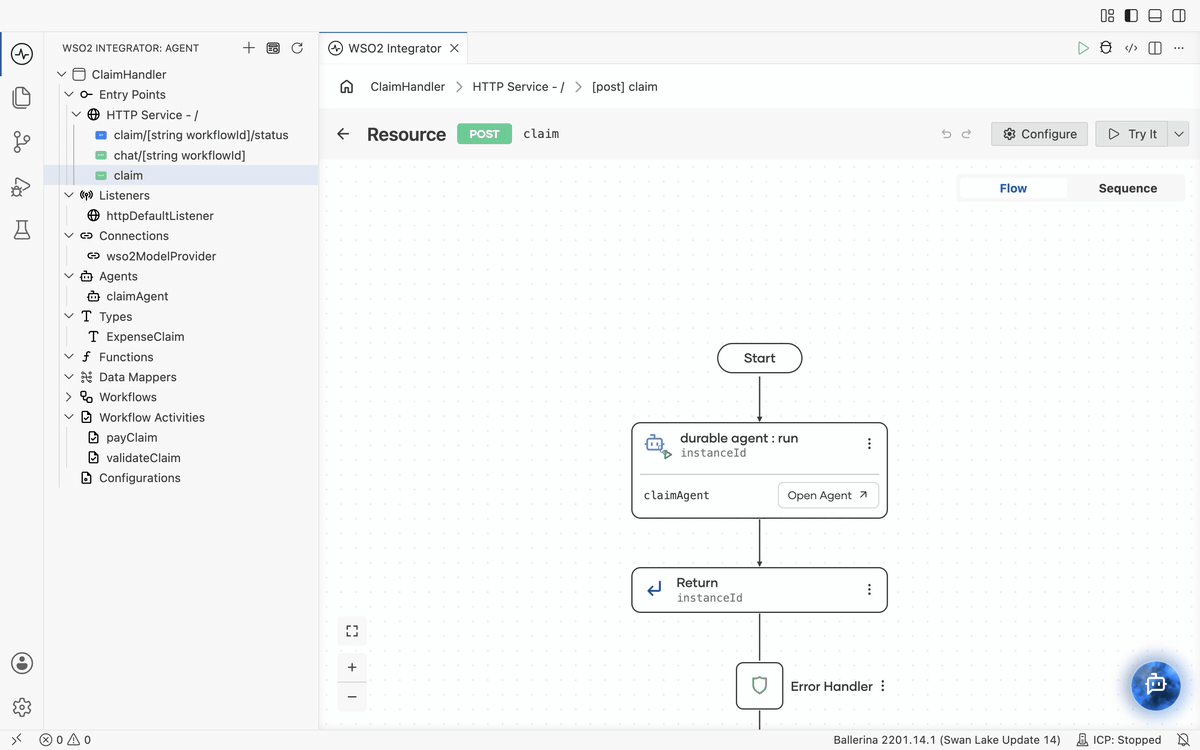The image size is (1200, 750).
Task: Toggle the primary side bar layout button
Action: click(x=1131, y=16)
